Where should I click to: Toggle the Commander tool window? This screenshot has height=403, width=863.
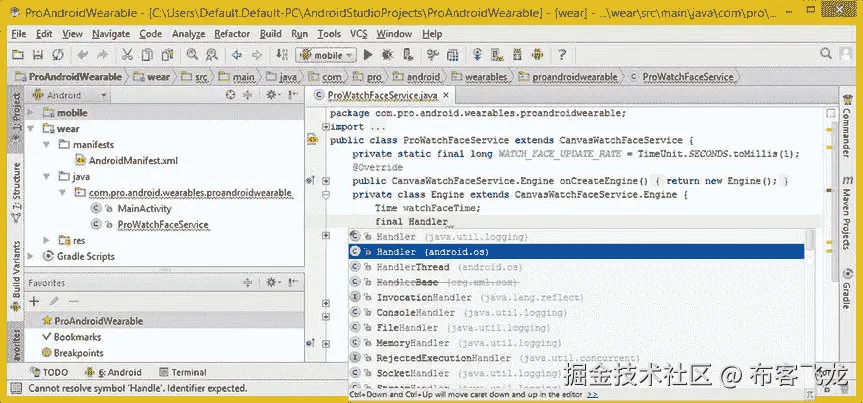(846, 127)
